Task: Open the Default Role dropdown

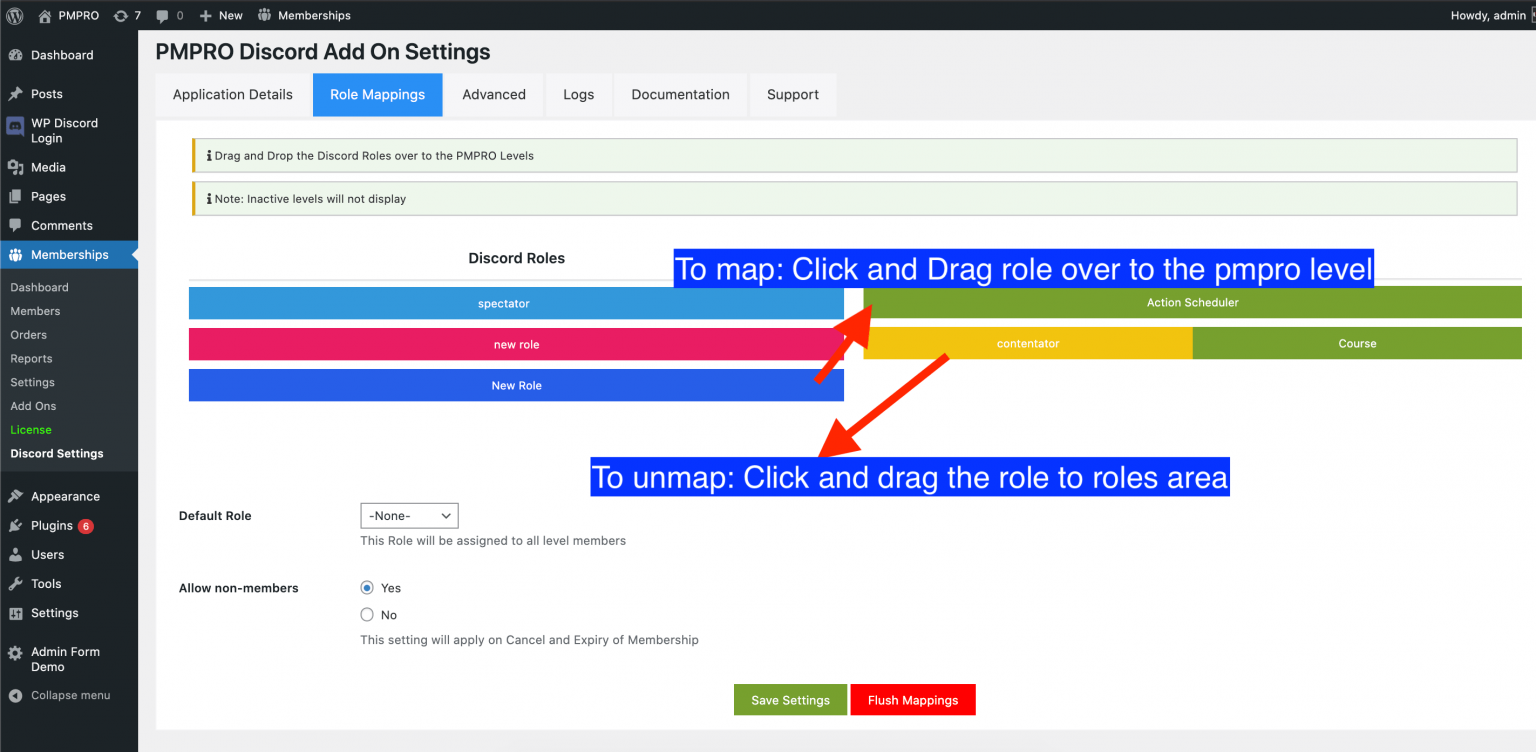Action: pyautogui.click(x=408, y=515)
